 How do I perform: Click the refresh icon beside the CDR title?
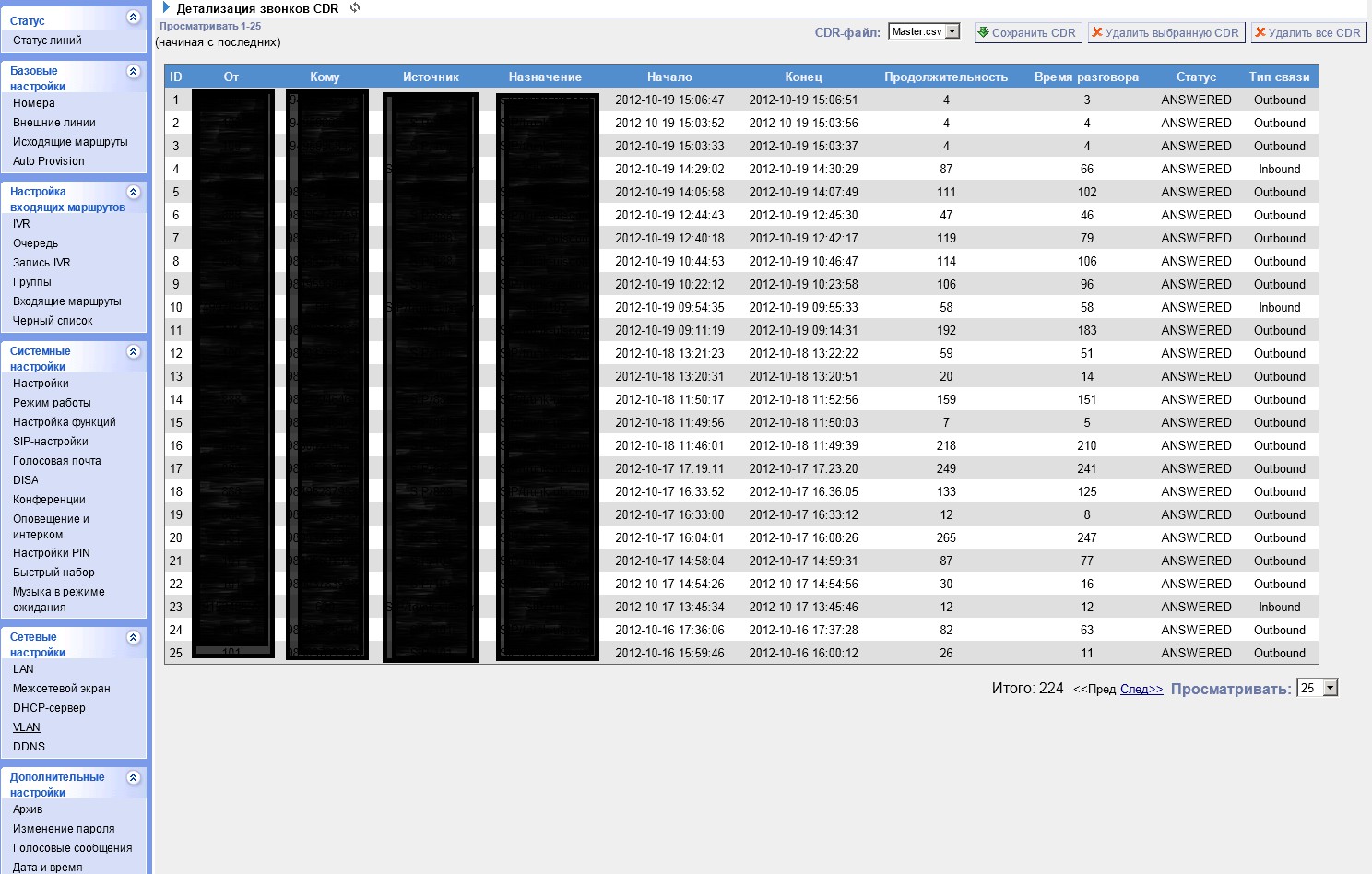(355, 7)
